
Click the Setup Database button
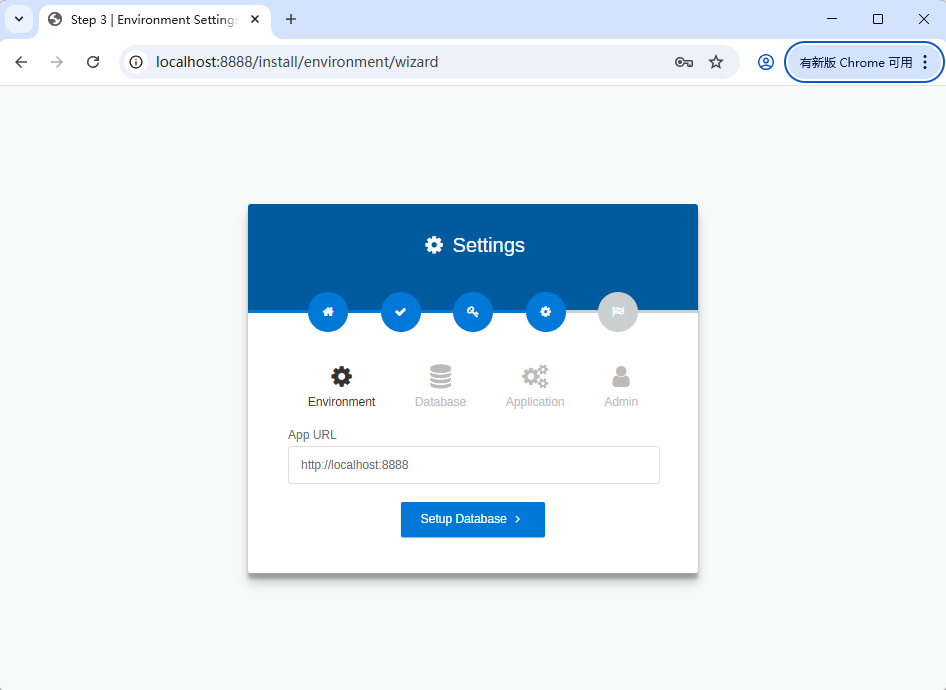473,519
